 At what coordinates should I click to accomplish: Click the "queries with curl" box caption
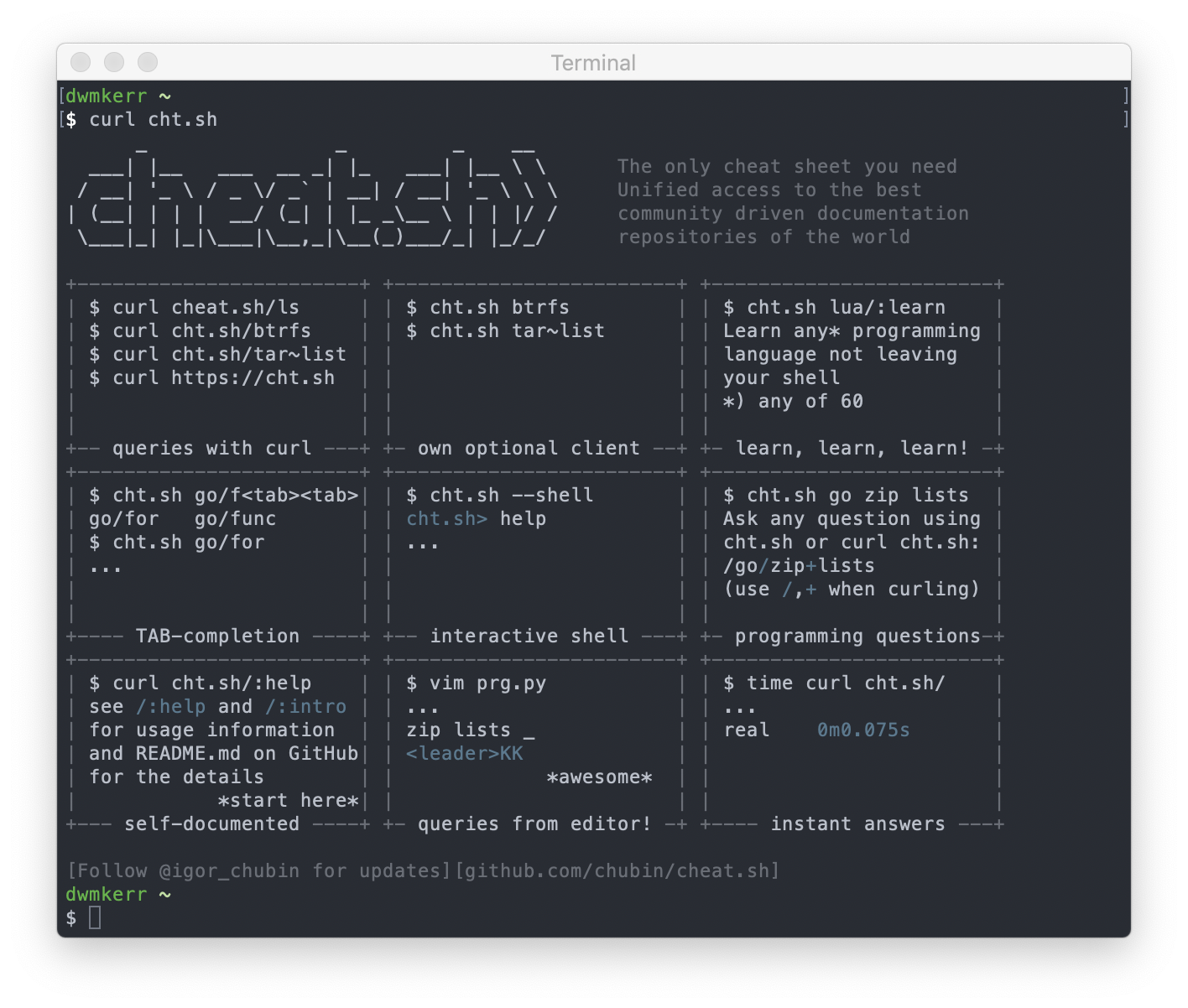pyautogui.click(x=212, y=448)
